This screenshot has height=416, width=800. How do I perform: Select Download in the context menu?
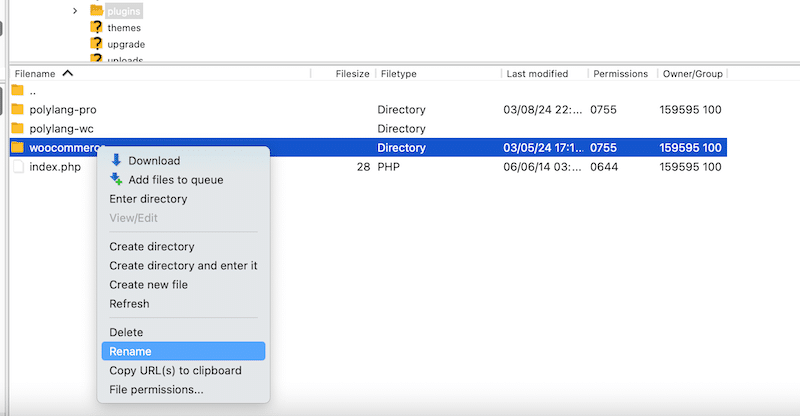[x=154, y=161]
